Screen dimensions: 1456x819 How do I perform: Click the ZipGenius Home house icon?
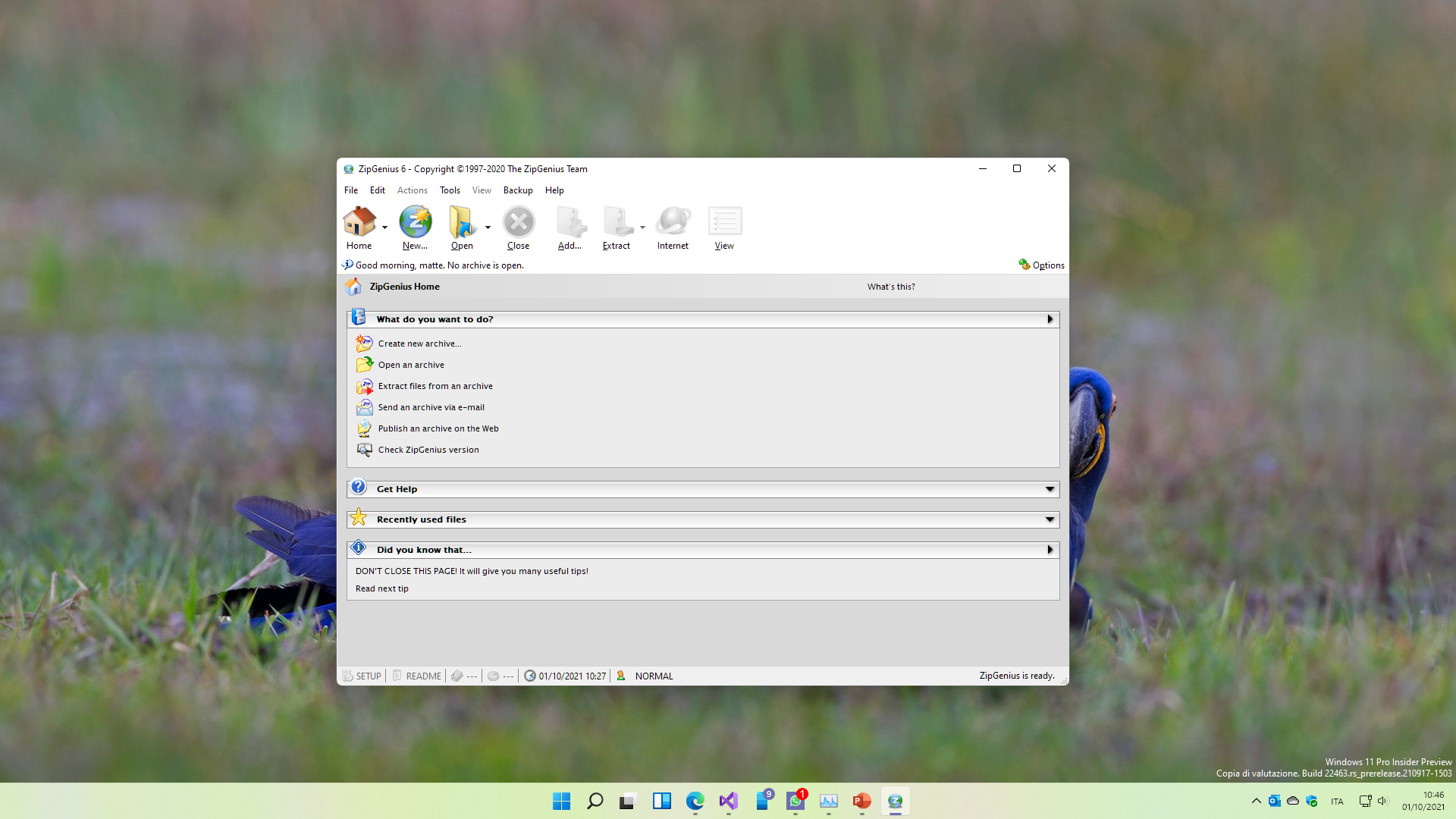coord(353,287)
